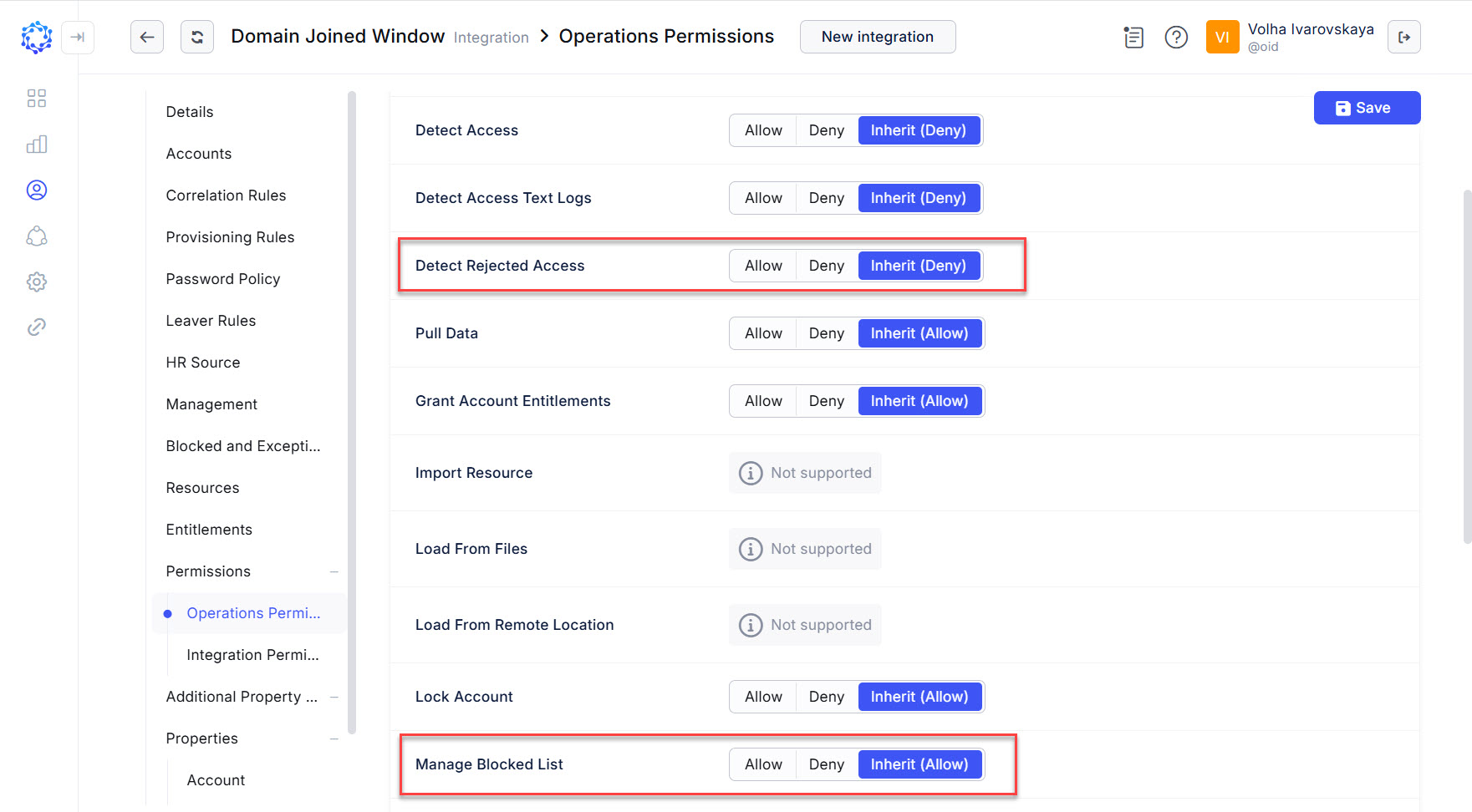Image resolution: width=1472 pixels, height=812 pixels.
Task: Collapse the Additional Property section
Action: pos(334,696)
